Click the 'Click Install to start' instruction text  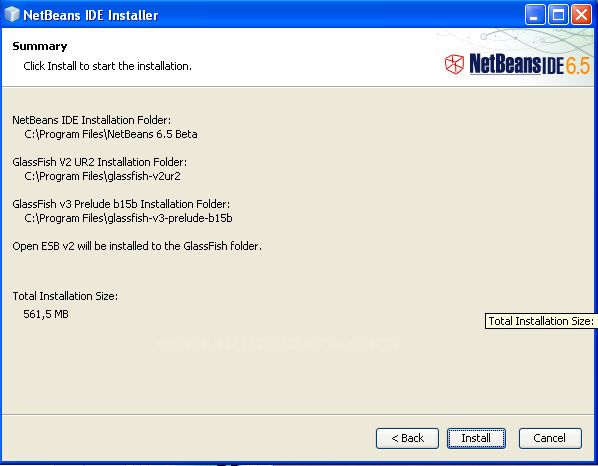(x=108, y=66)
